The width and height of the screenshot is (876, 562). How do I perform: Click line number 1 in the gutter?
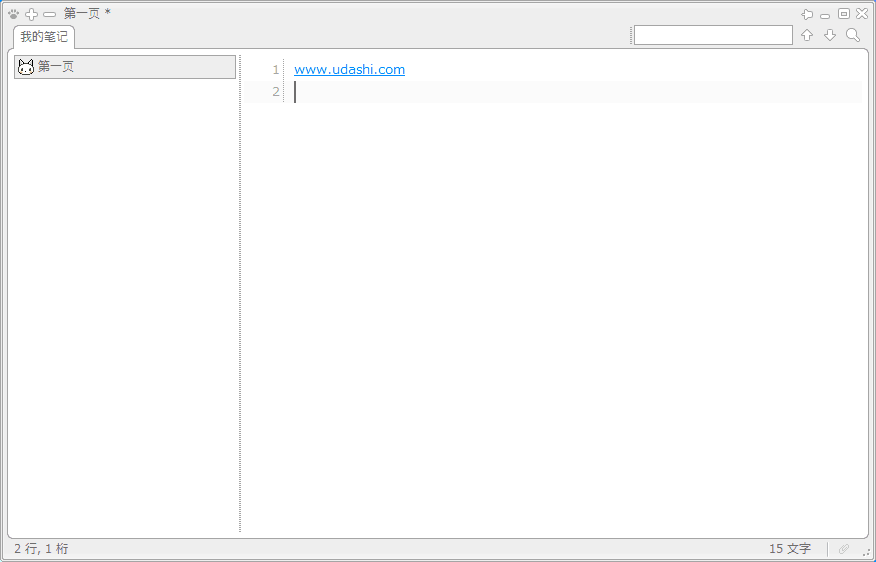(x=275, y=70)
